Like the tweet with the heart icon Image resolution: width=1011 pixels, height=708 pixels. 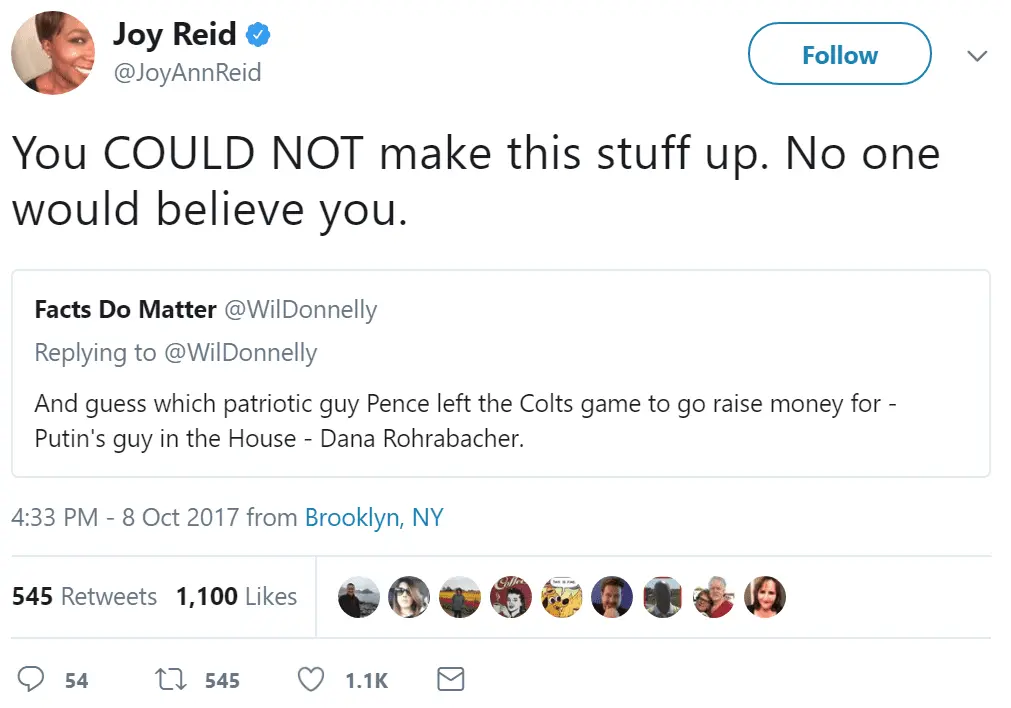point(311,680)
